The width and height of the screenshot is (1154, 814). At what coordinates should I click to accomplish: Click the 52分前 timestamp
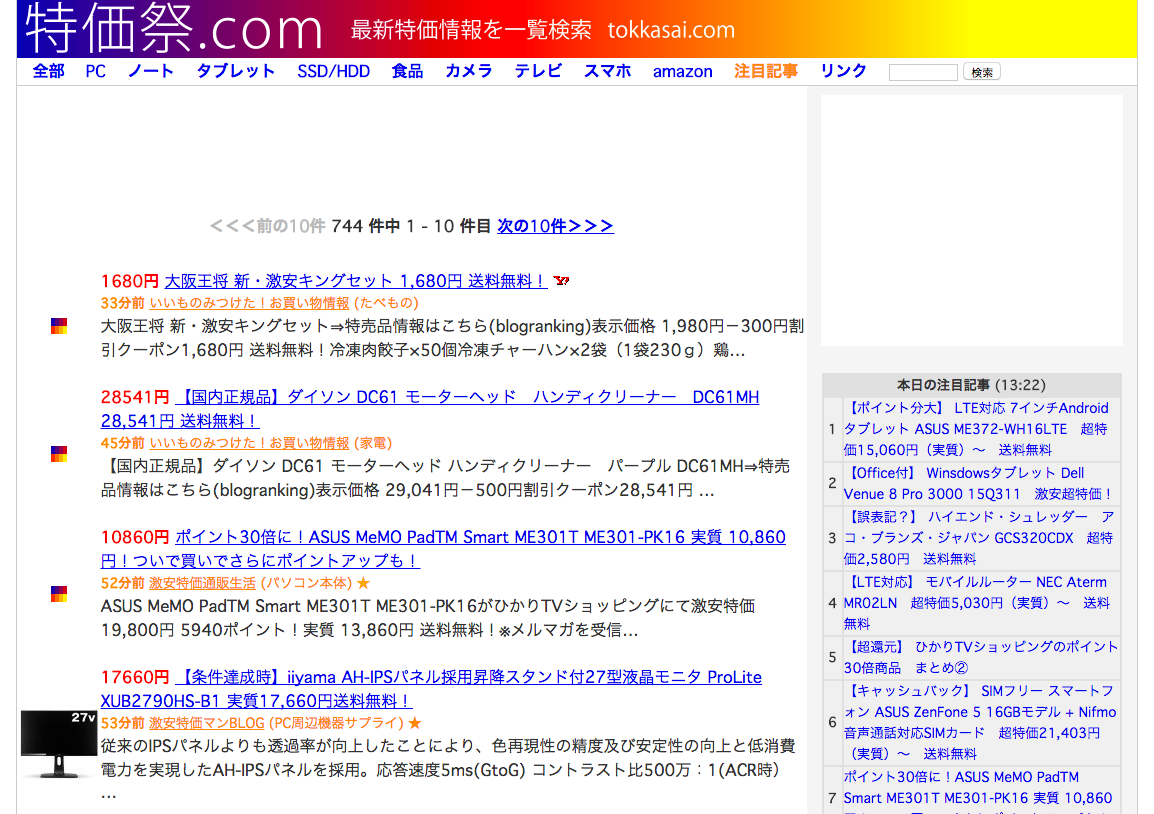click(122, 583)
